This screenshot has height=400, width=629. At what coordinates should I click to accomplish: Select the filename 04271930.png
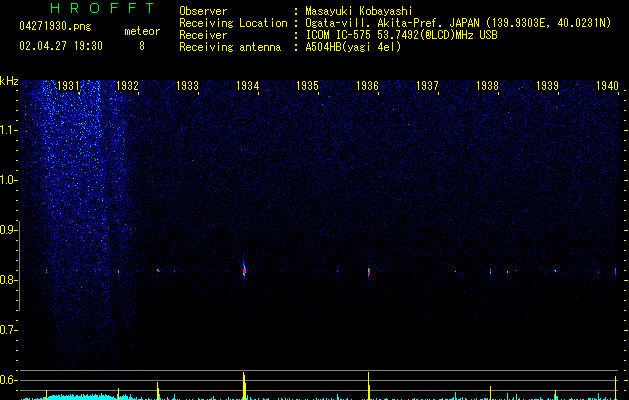click(55, 27)
